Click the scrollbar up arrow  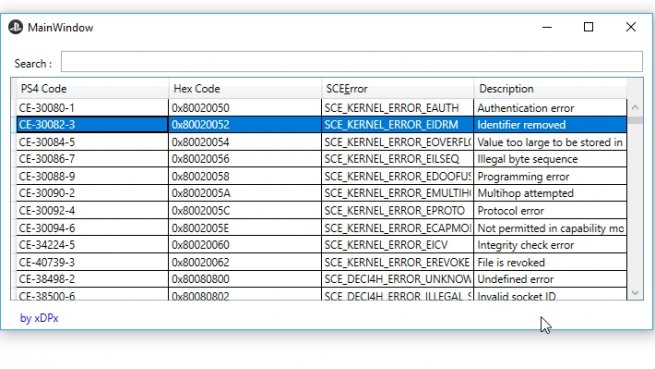click(635, 107)
